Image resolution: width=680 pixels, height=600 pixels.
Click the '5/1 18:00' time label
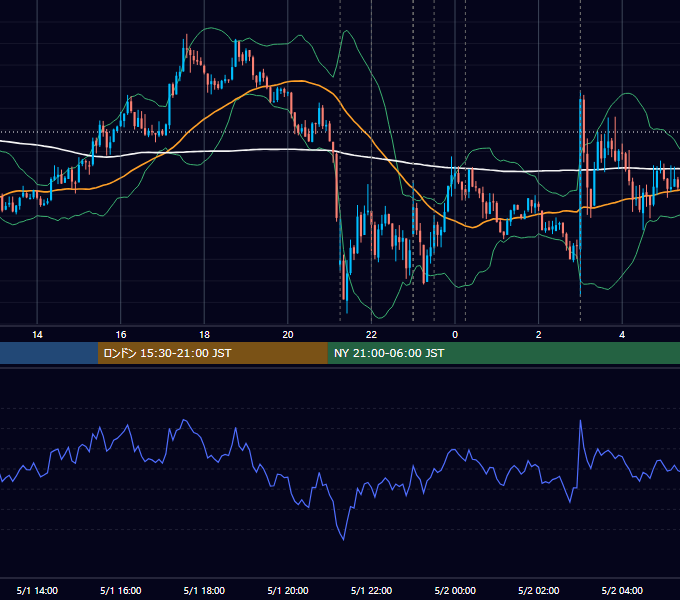(204, 590)
